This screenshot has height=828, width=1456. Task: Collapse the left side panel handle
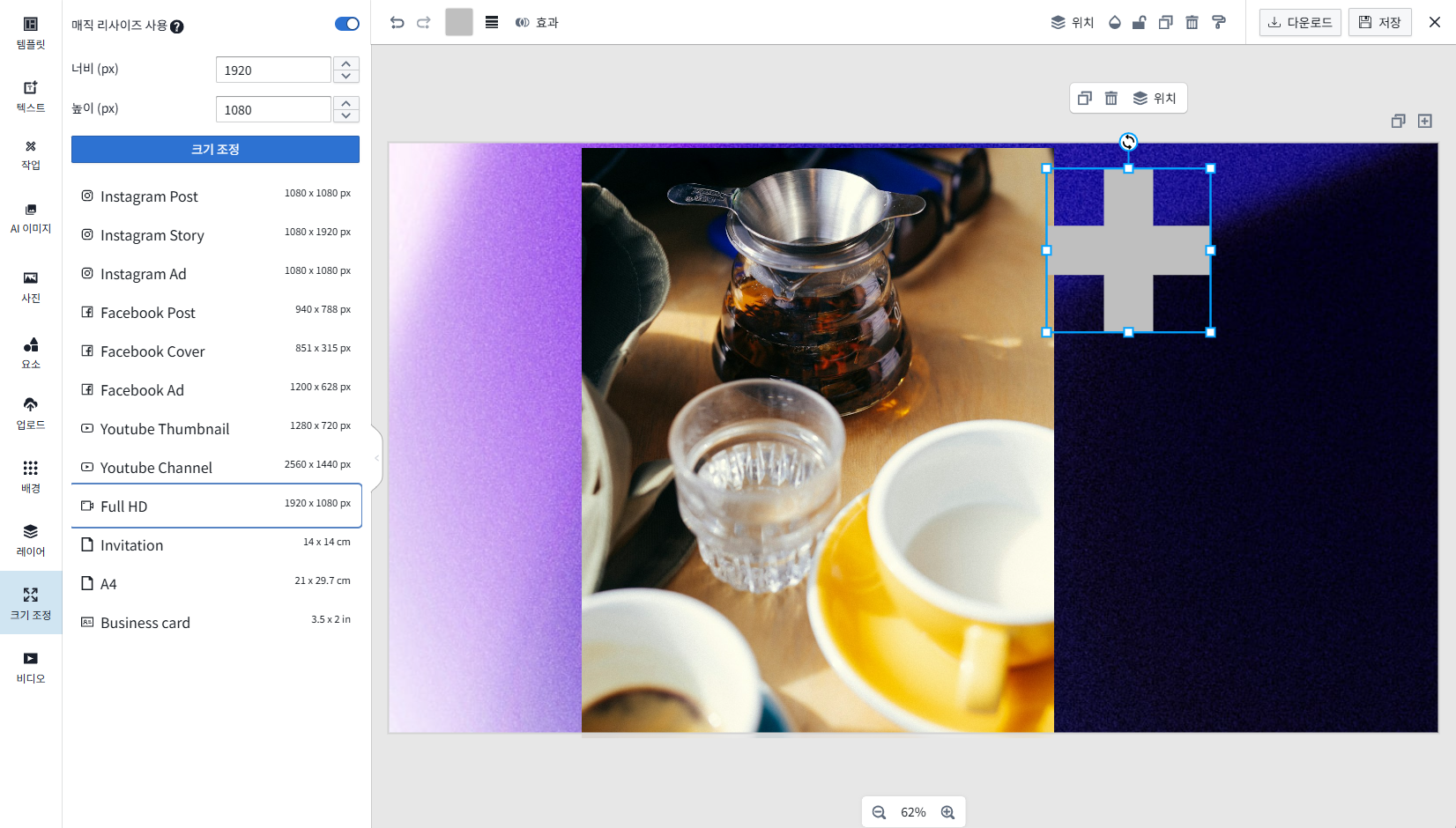[x=377, y=458]
